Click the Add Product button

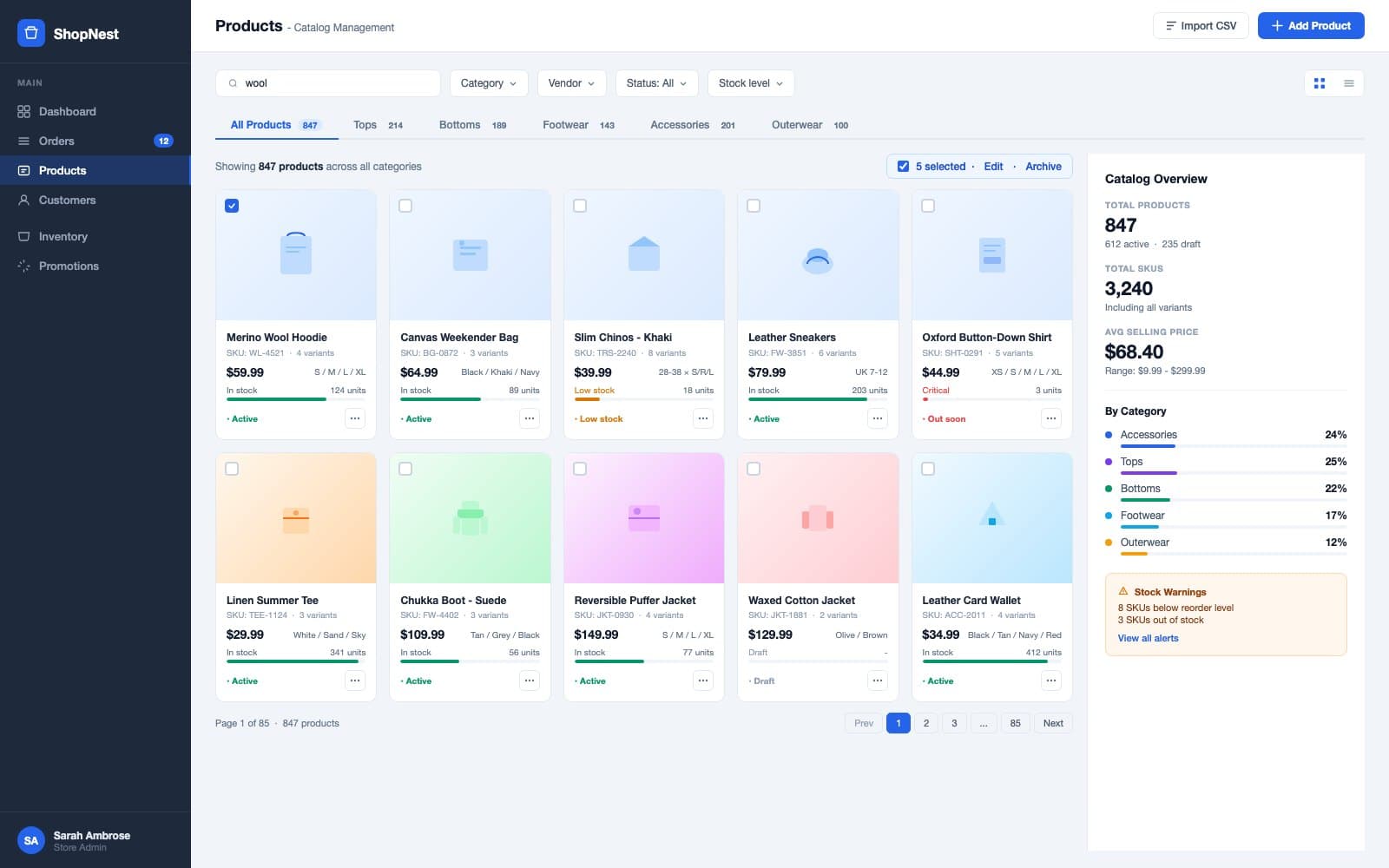[x=1311, y=26]
